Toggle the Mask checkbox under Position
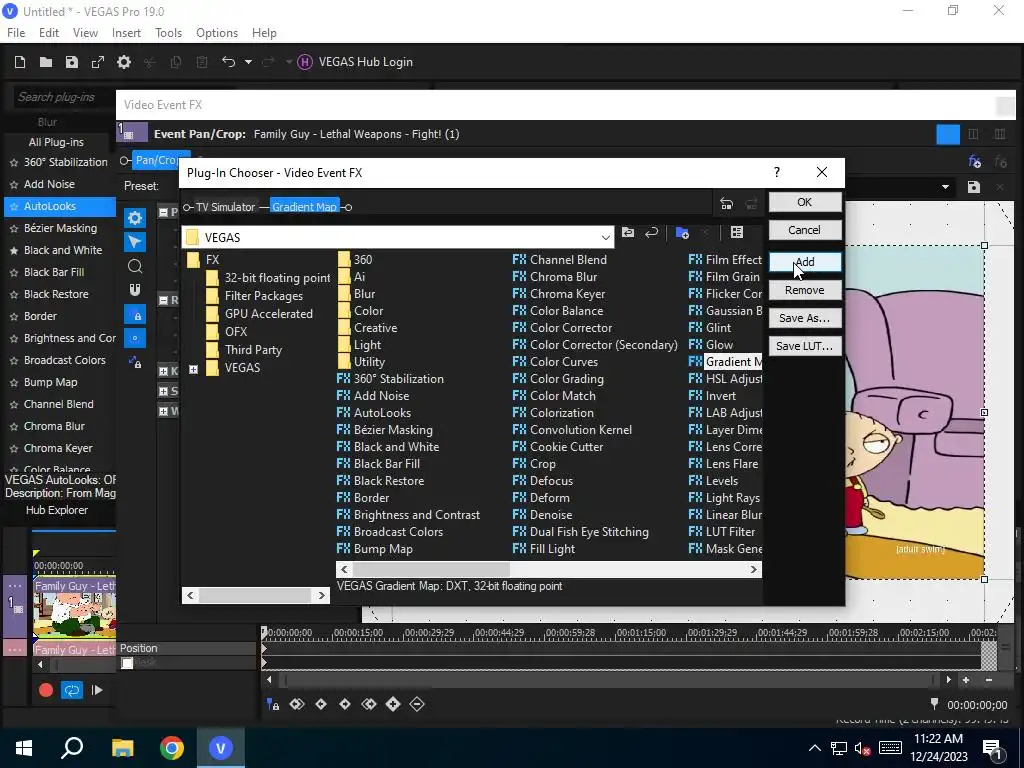This screenshot has height=768, width=1024. (127, 663)
